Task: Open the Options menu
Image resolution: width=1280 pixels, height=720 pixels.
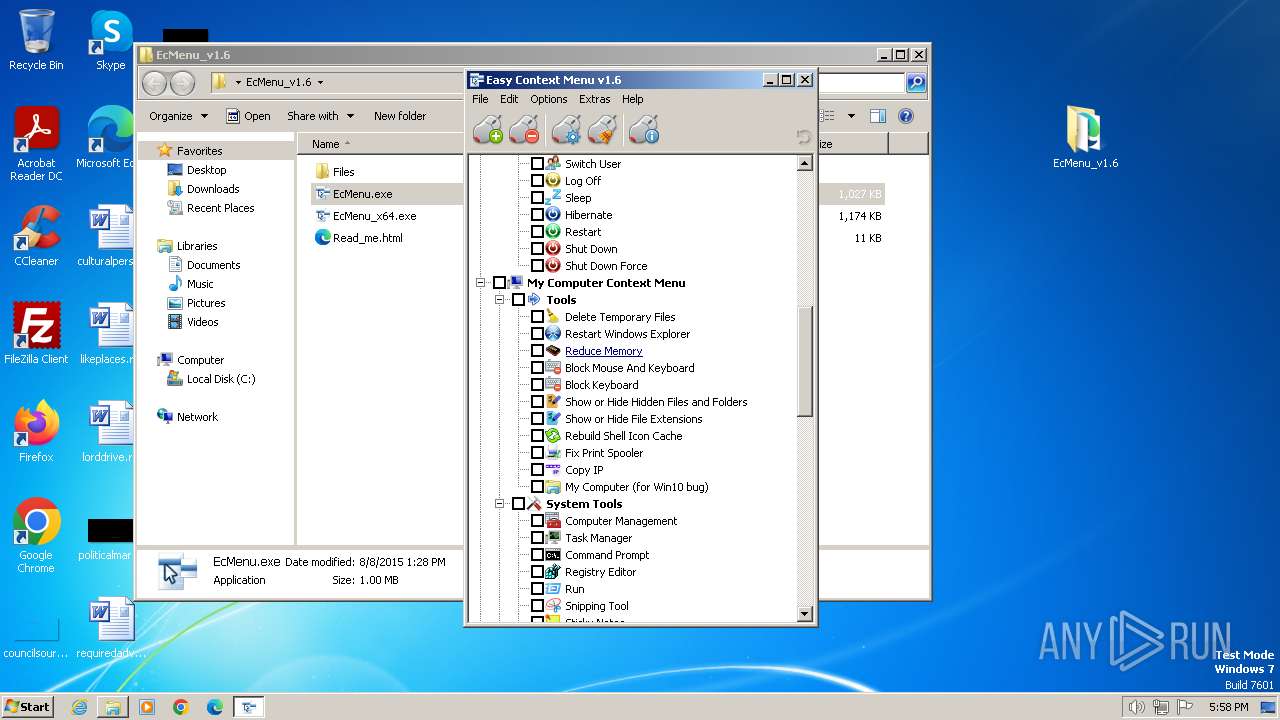Action: [x=548, y=99]
